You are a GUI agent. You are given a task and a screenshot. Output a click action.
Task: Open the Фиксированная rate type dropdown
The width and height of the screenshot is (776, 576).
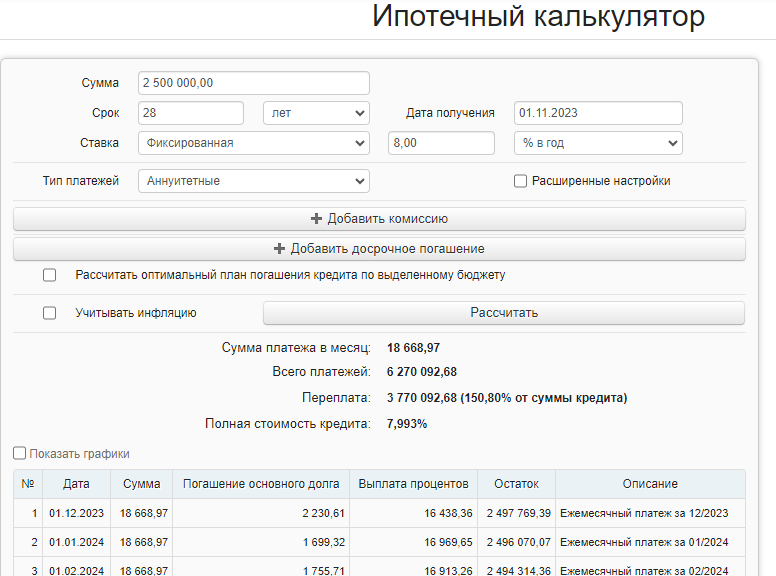pos(253,143)
